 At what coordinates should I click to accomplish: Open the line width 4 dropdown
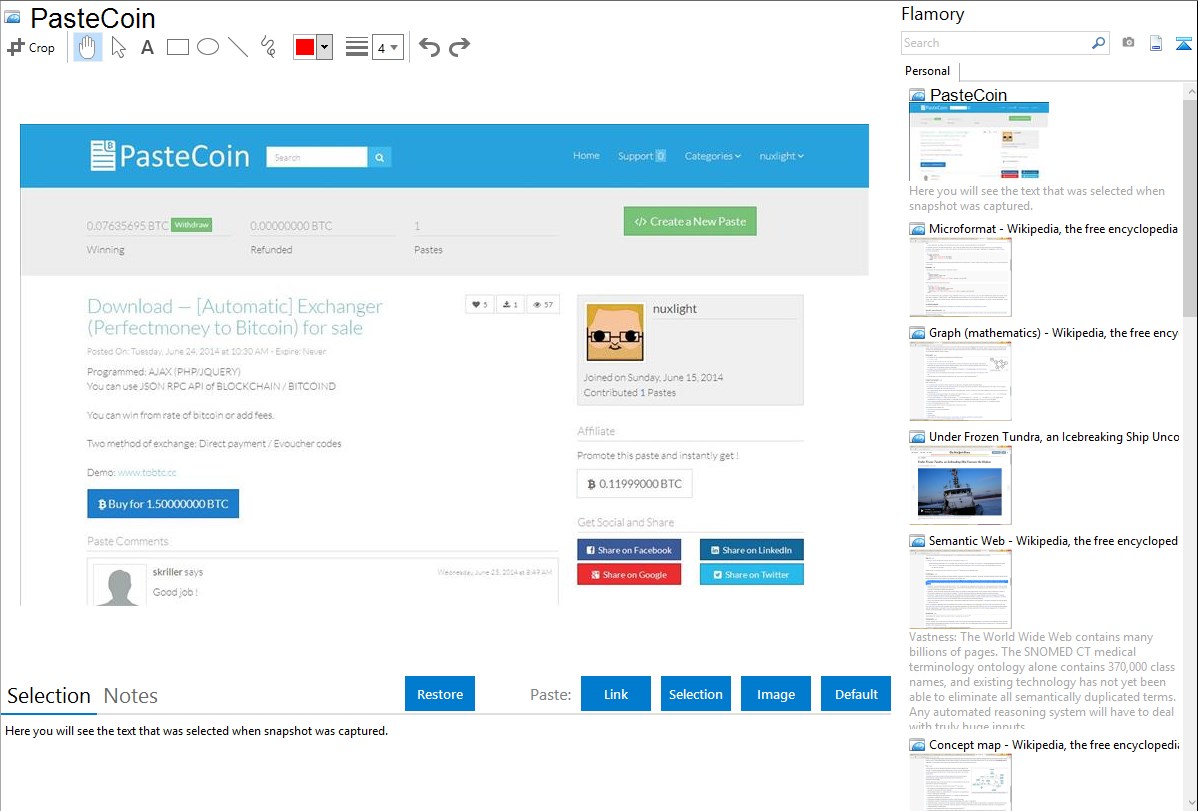[387, 47]
